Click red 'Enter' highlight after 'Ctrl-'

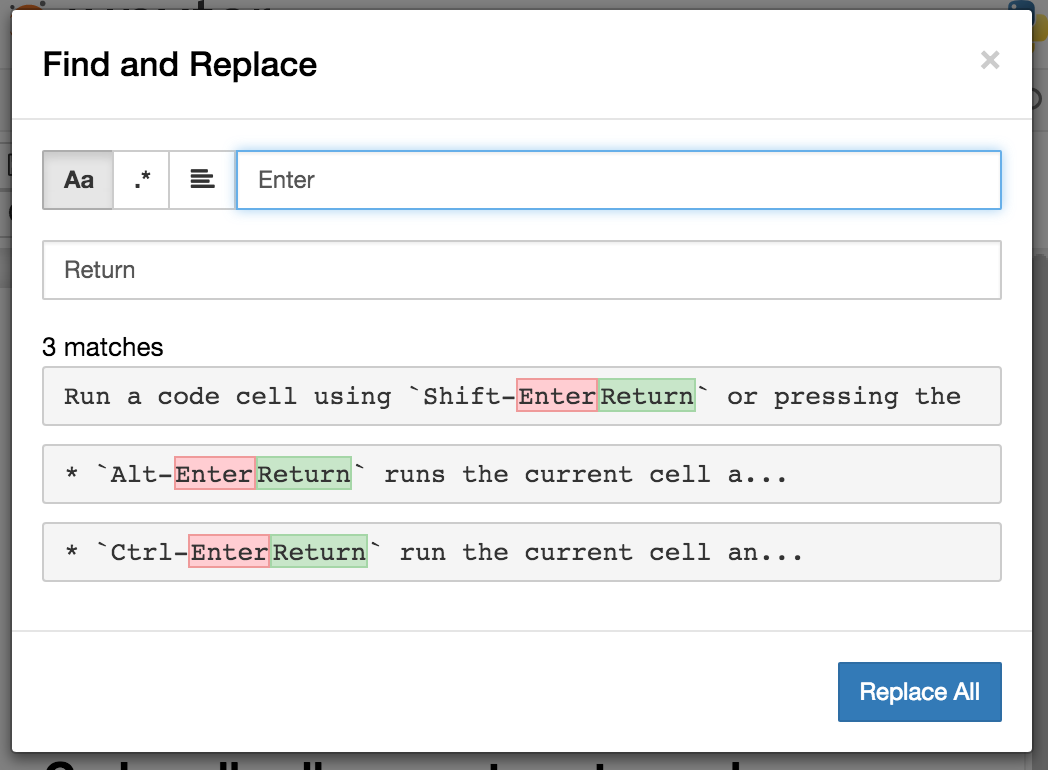229,552
